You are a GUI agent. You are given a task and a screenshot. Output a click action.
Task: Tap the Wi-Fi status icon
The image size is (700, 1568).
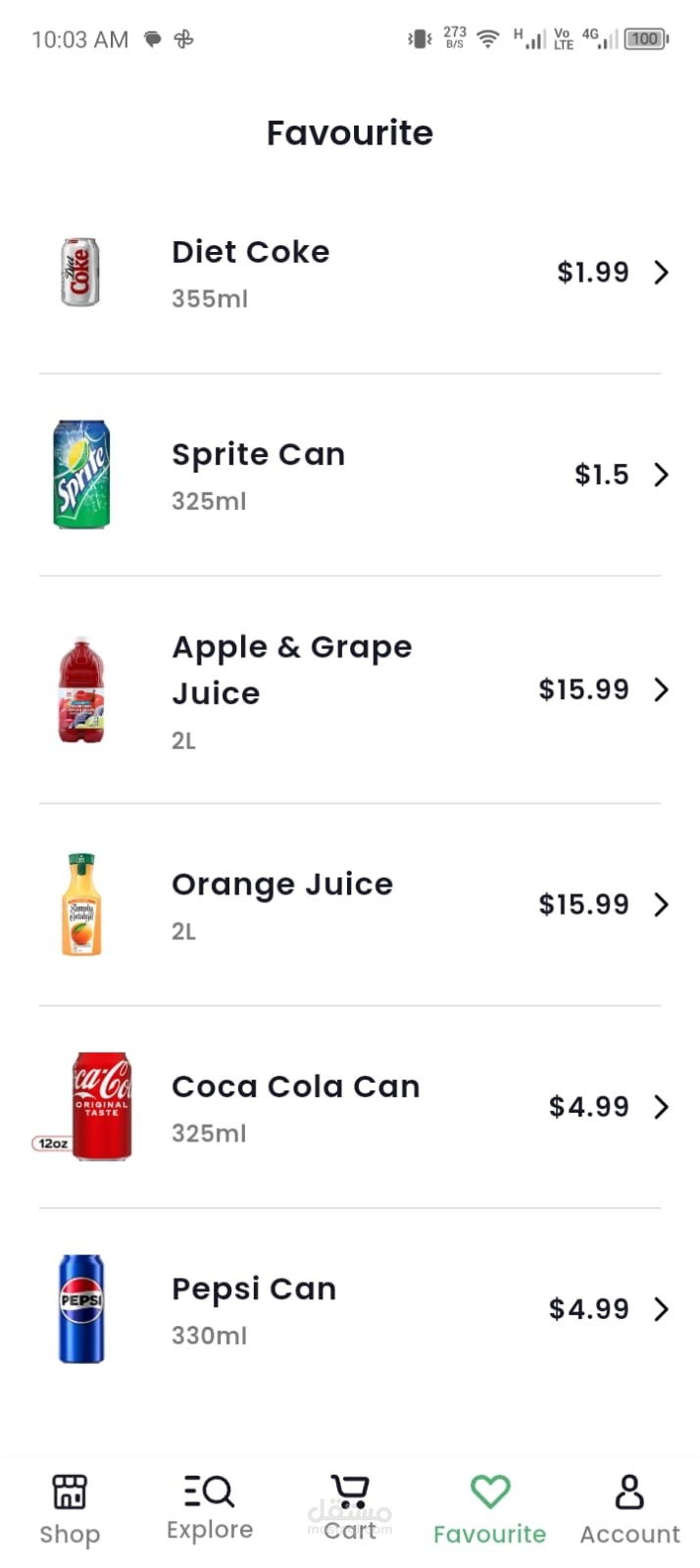487,39
